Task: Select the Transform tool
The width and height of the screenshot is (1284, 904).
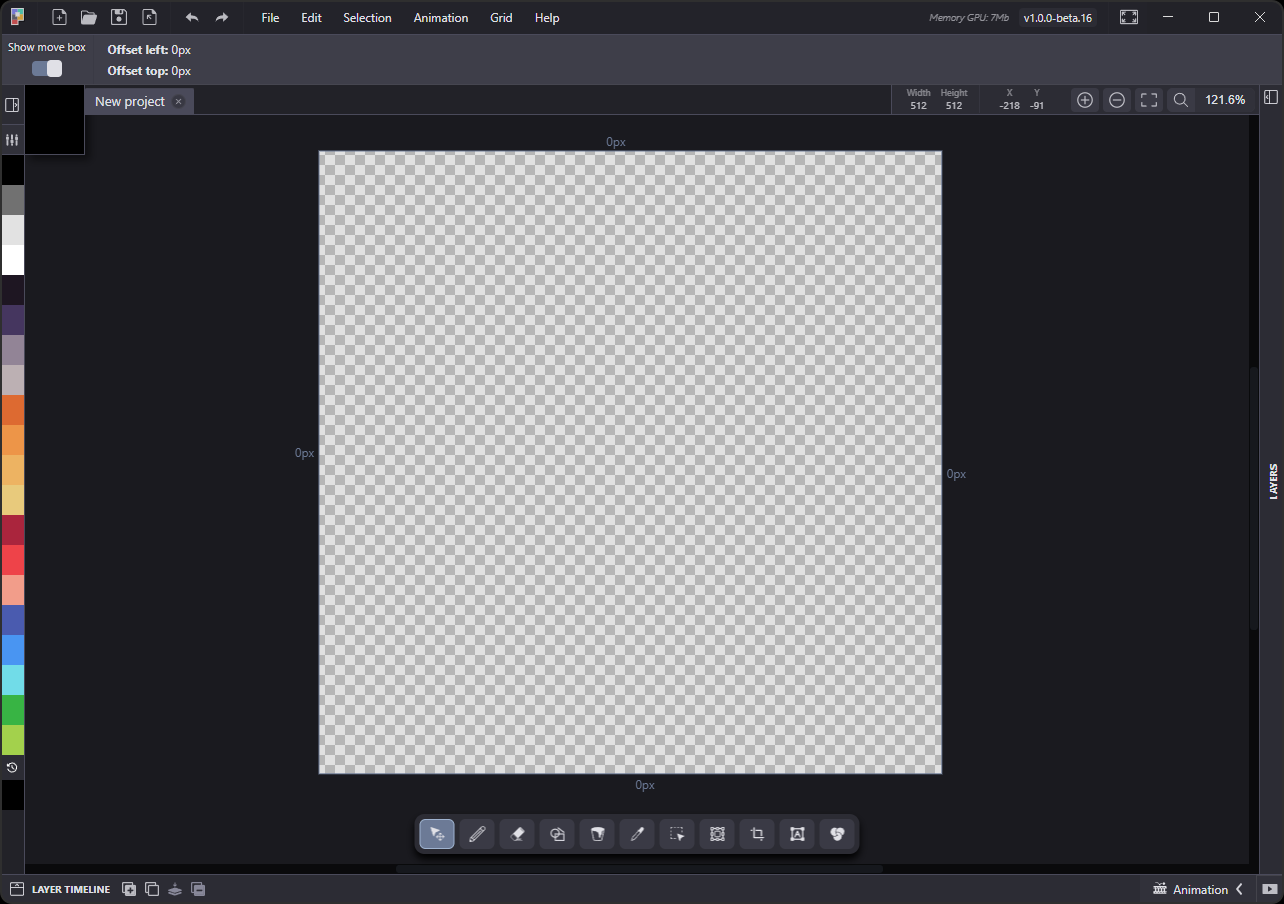Action: pos(717,834)
